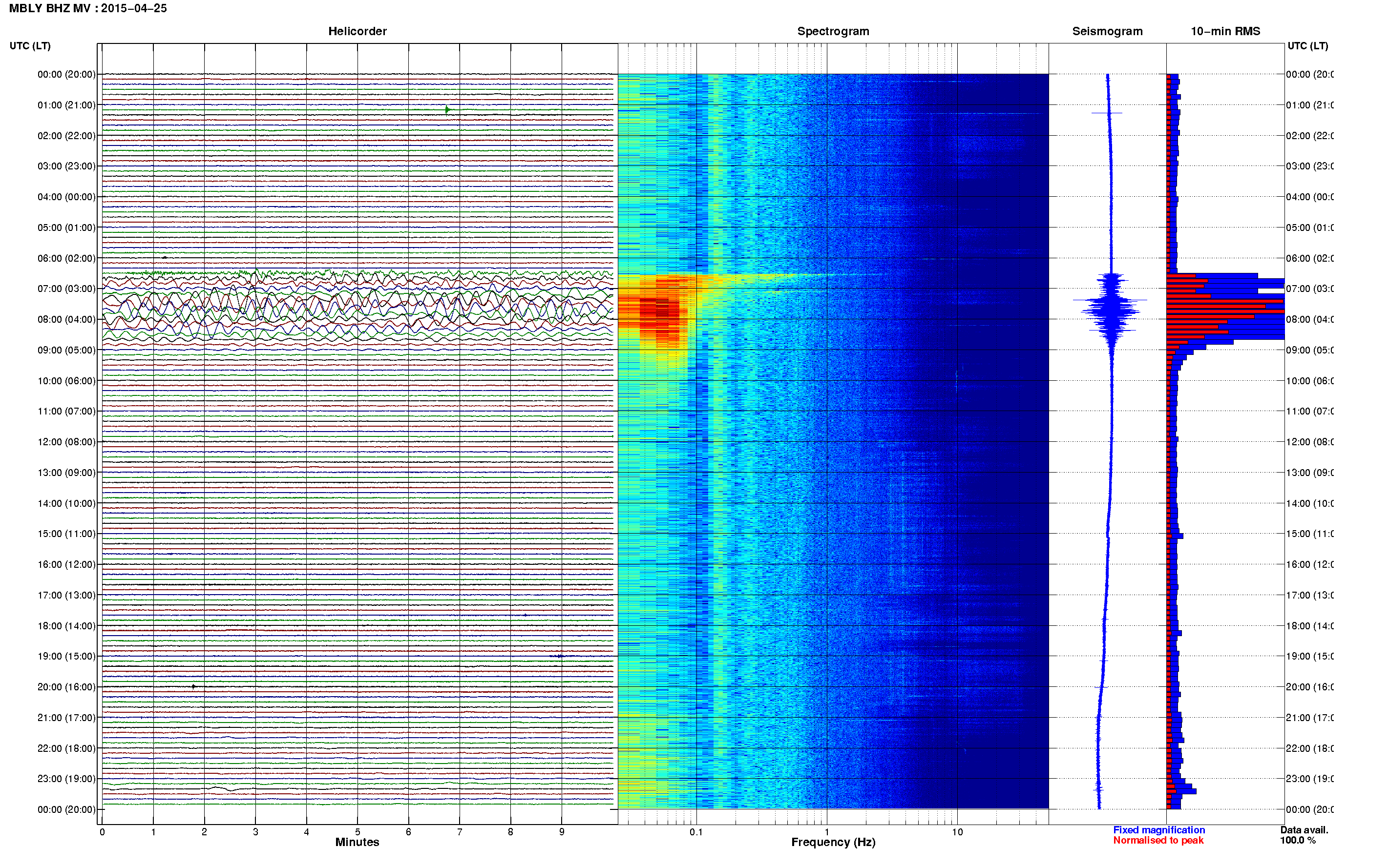The image size is (1389, 868).
Task: Click left time label 23:00 (19:00)
Action: pos(66,779)
